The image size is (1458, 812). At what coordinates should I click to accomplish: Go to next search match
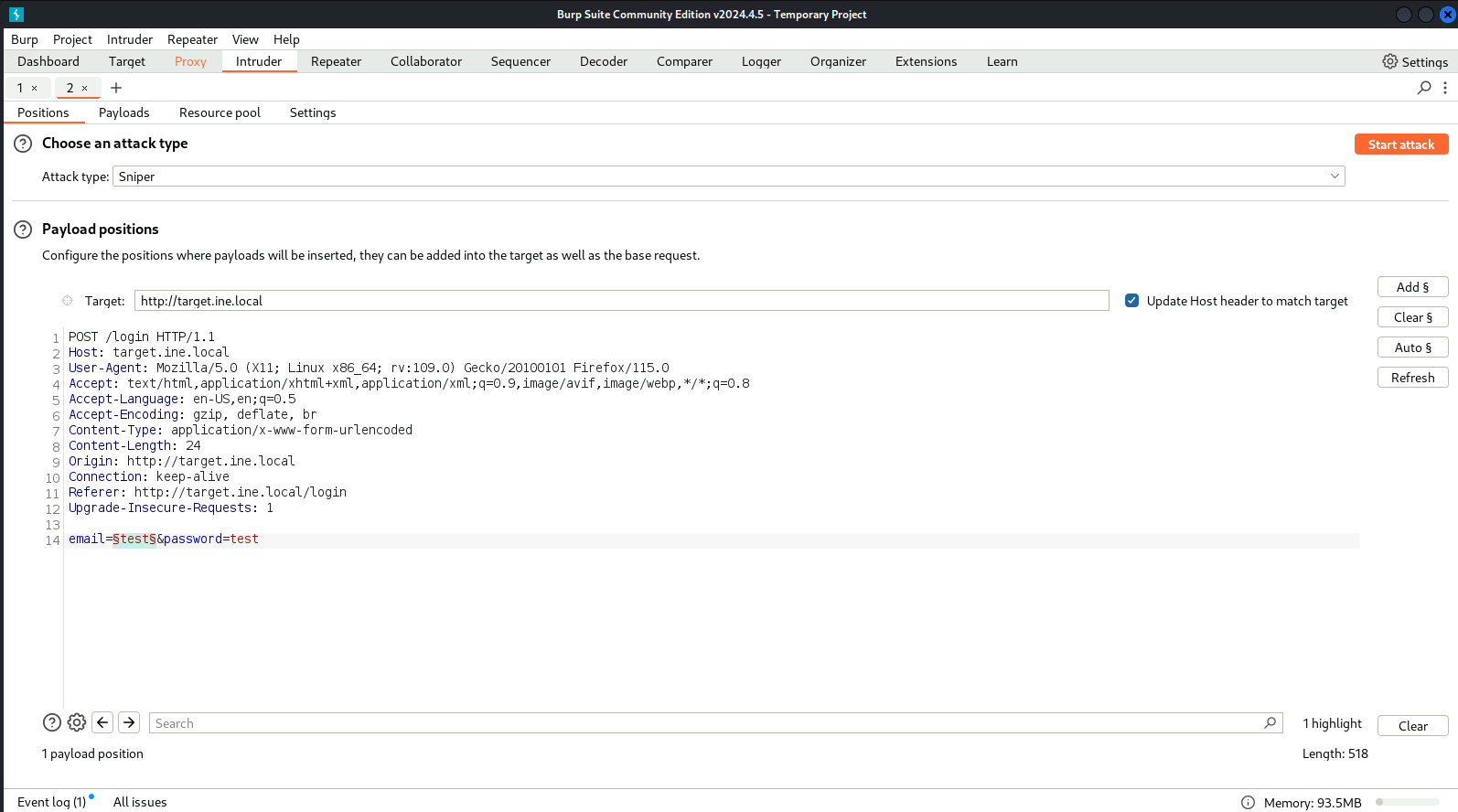click(130, 722)
